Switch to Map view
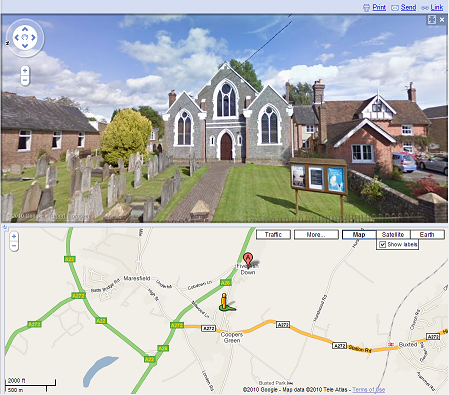Viewport: 449px width, 395px height. click(359, 235)
